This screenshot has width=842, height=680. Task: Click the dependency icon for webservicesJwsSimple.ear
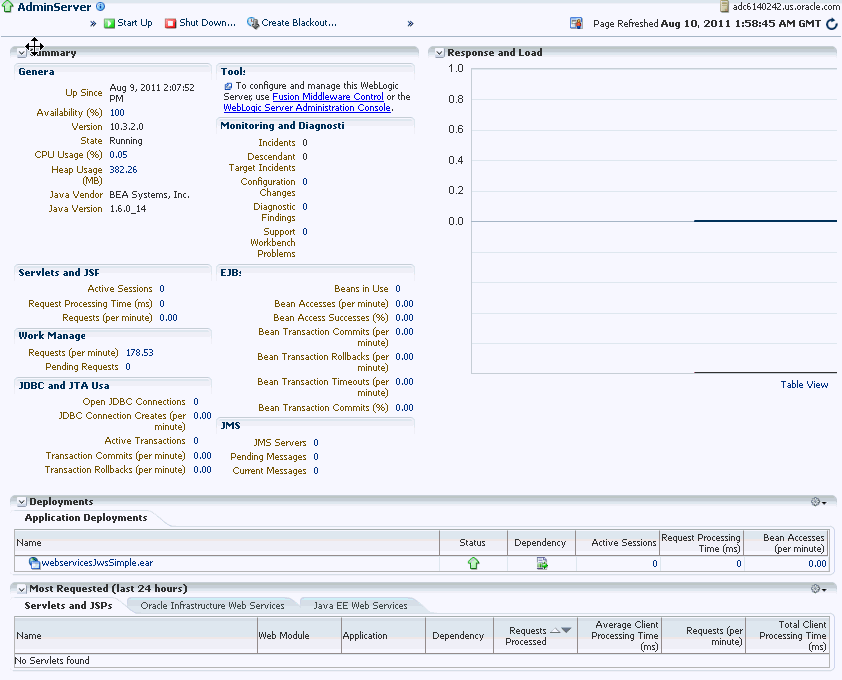coord(542,563)
